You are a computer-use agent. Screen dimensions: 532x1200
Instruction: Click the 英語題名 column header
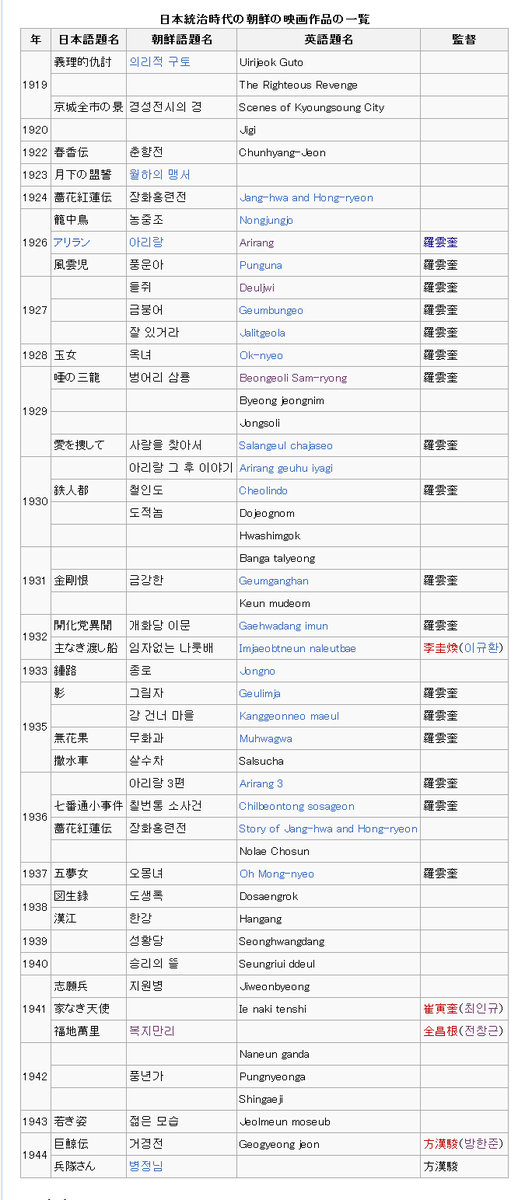(327, 40)
